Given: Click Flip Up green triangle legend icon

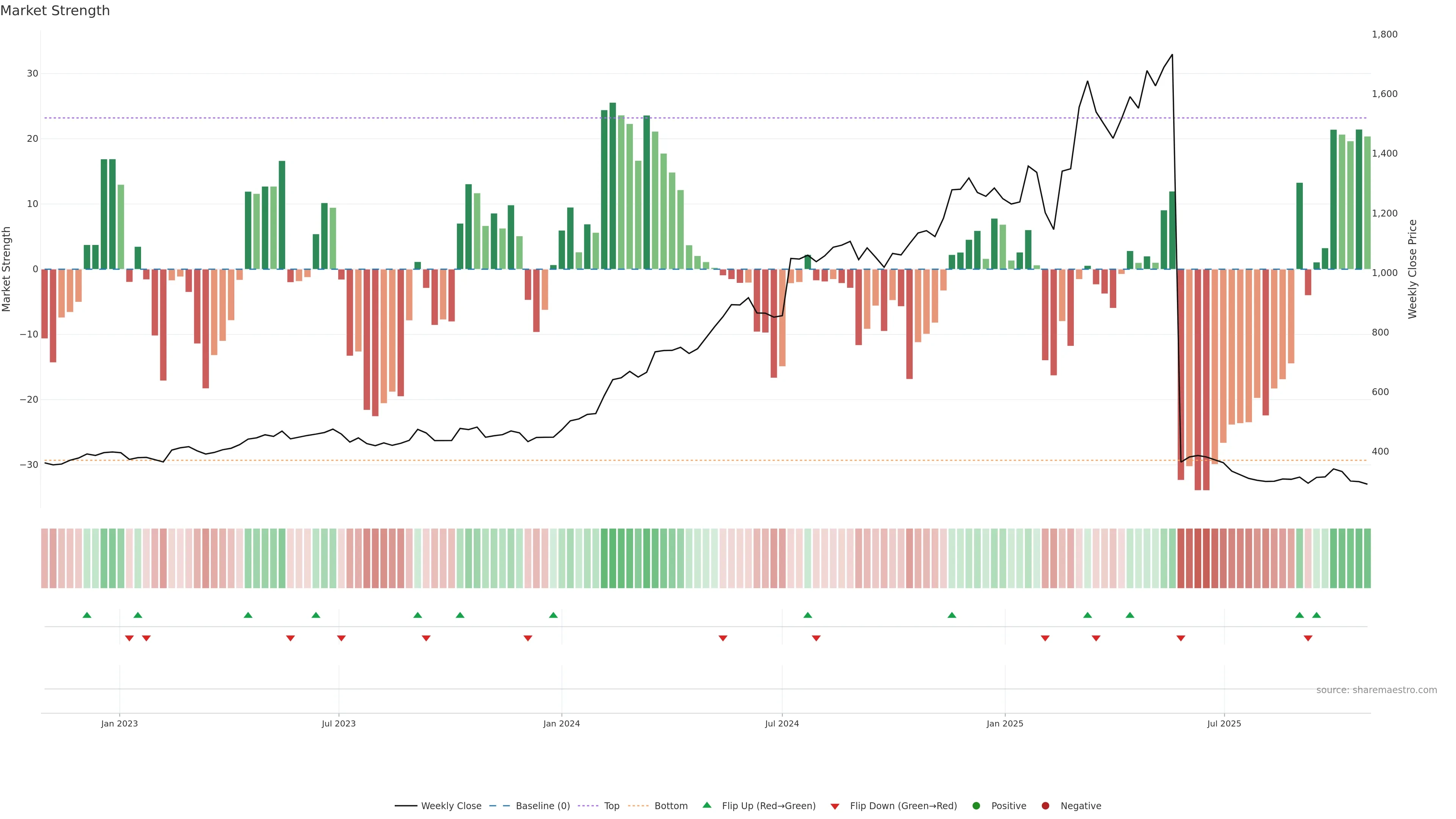Looking at the screenshot, I should click(x=706, y=805).
